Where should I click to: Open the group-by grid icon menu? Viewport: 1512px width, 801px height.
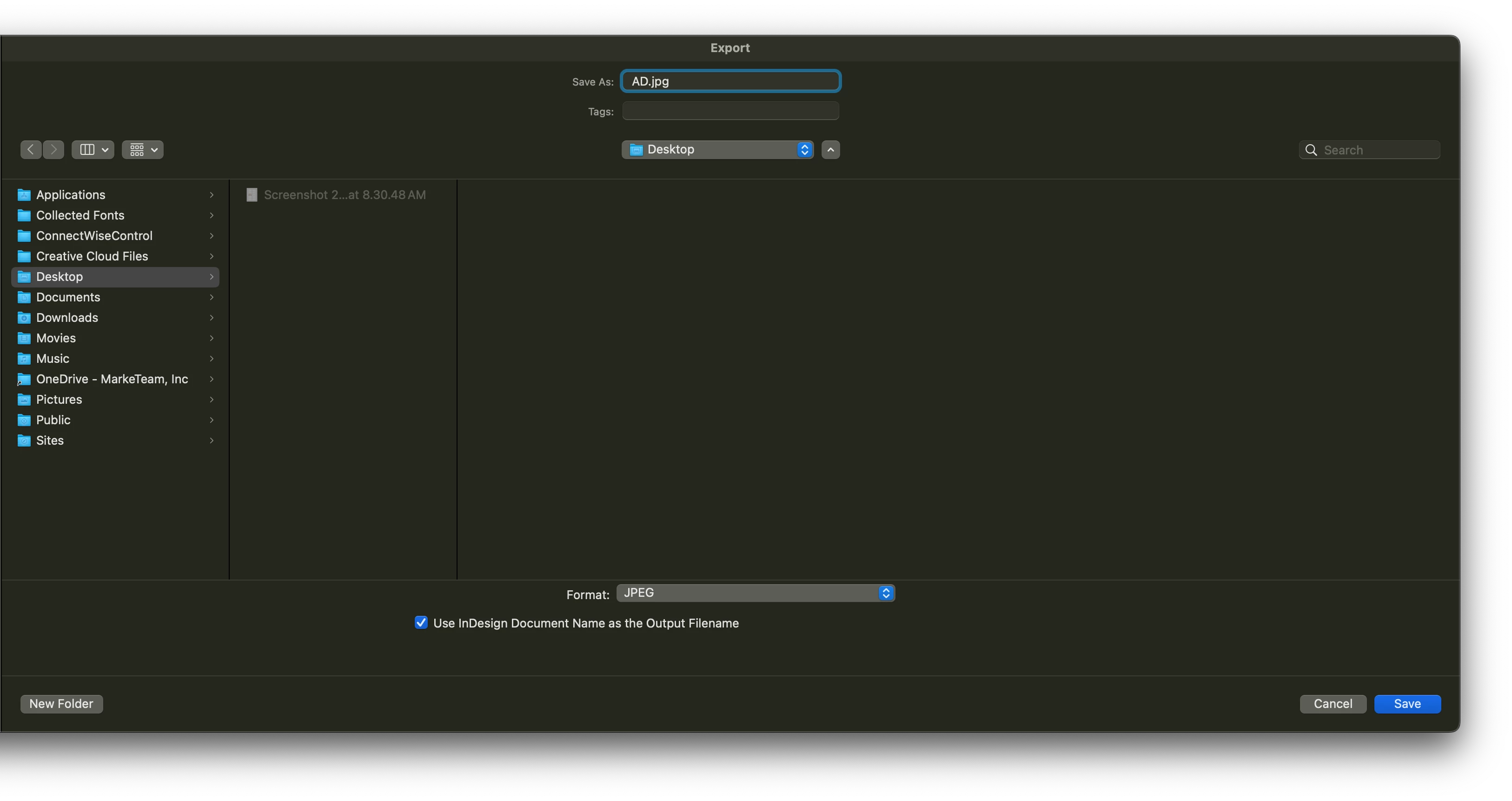point(143,150)
